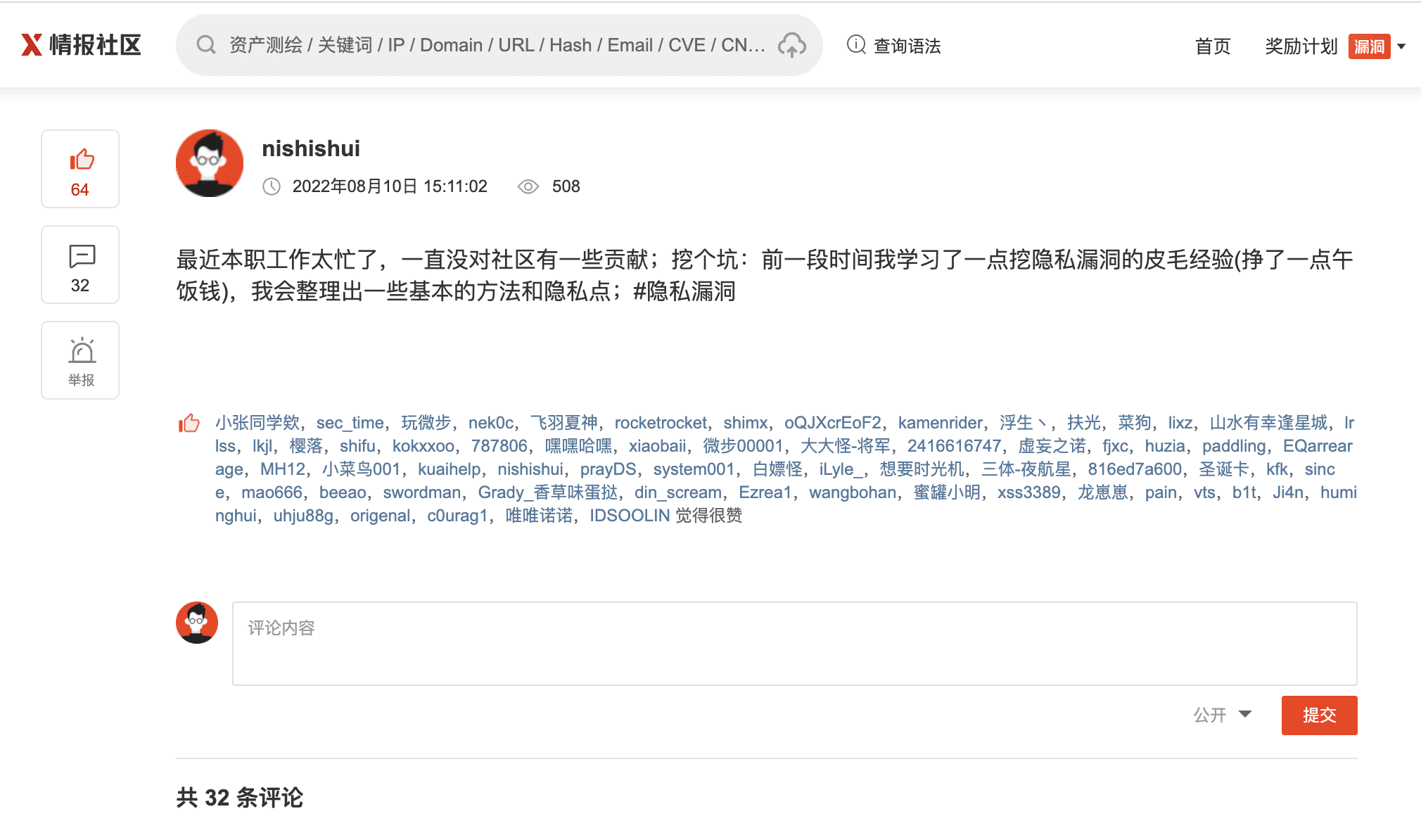Open the 查询语法 query syntax help icon
Image resolution: width=1421 pixels, height=840 pixels.
[x=854, y=45]
